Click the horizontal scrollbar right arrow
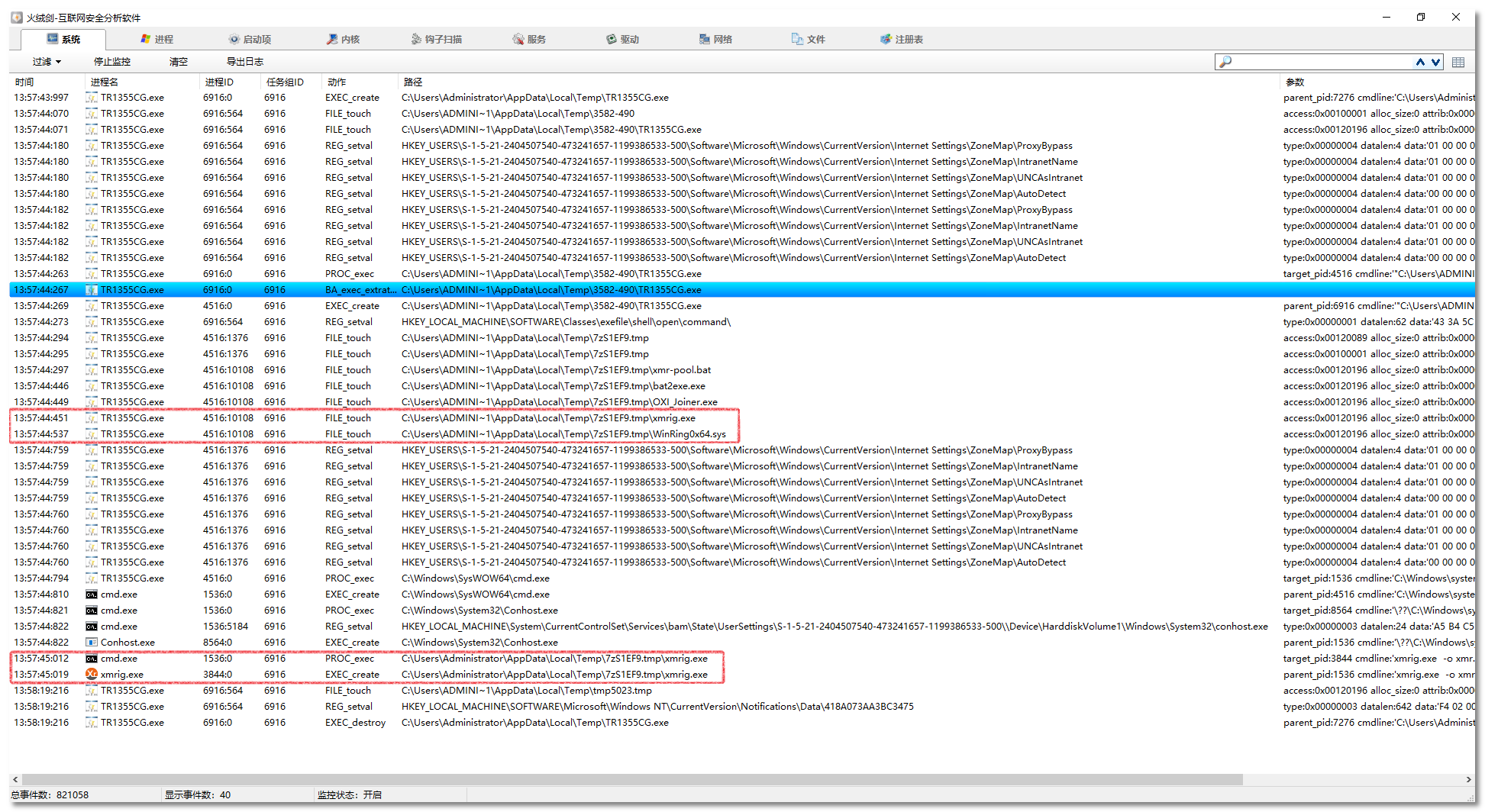 (x=1468, y=779)
